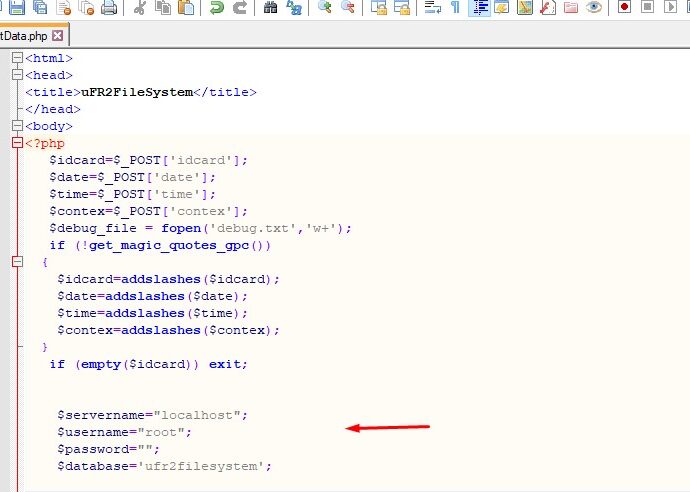This screenshot has height=492, width=690.
Task: Cut selection with the scissors icon
Action: 140,7
